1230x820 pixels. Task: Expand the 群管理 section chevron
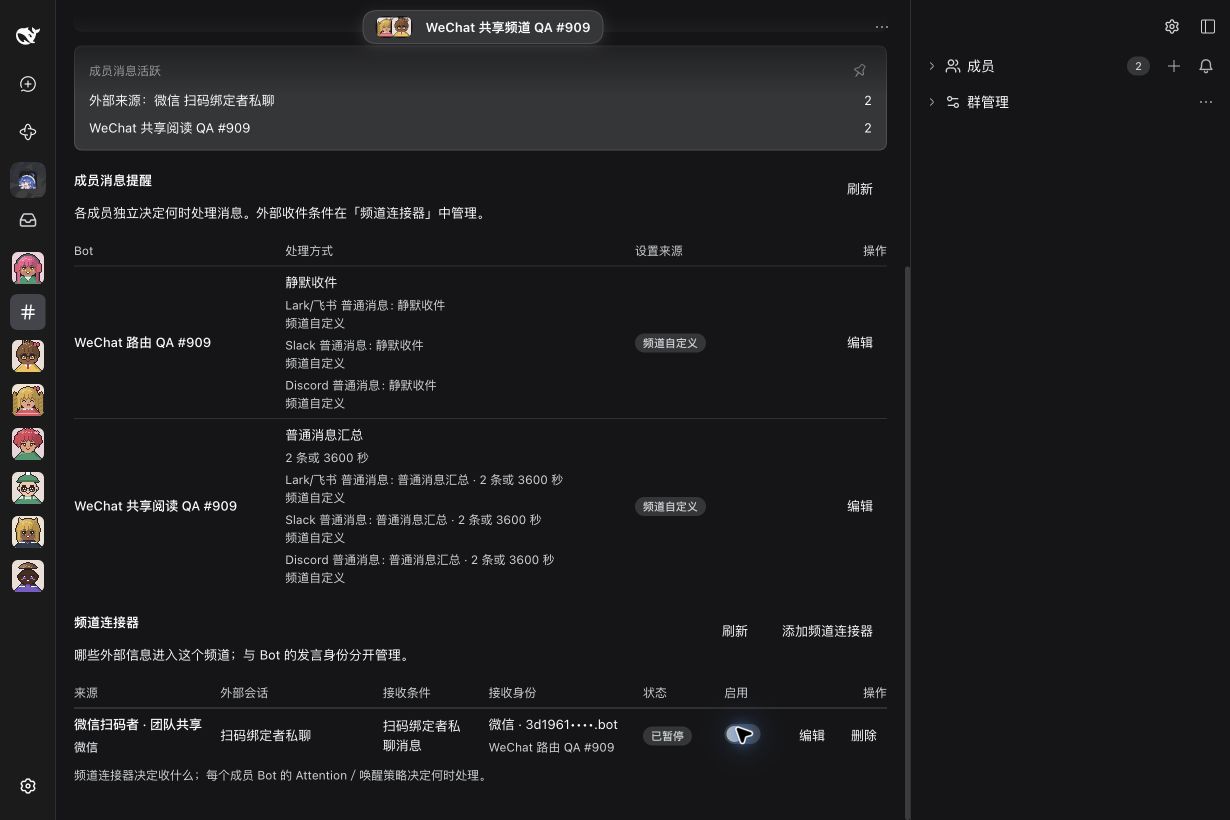[932, 102]
